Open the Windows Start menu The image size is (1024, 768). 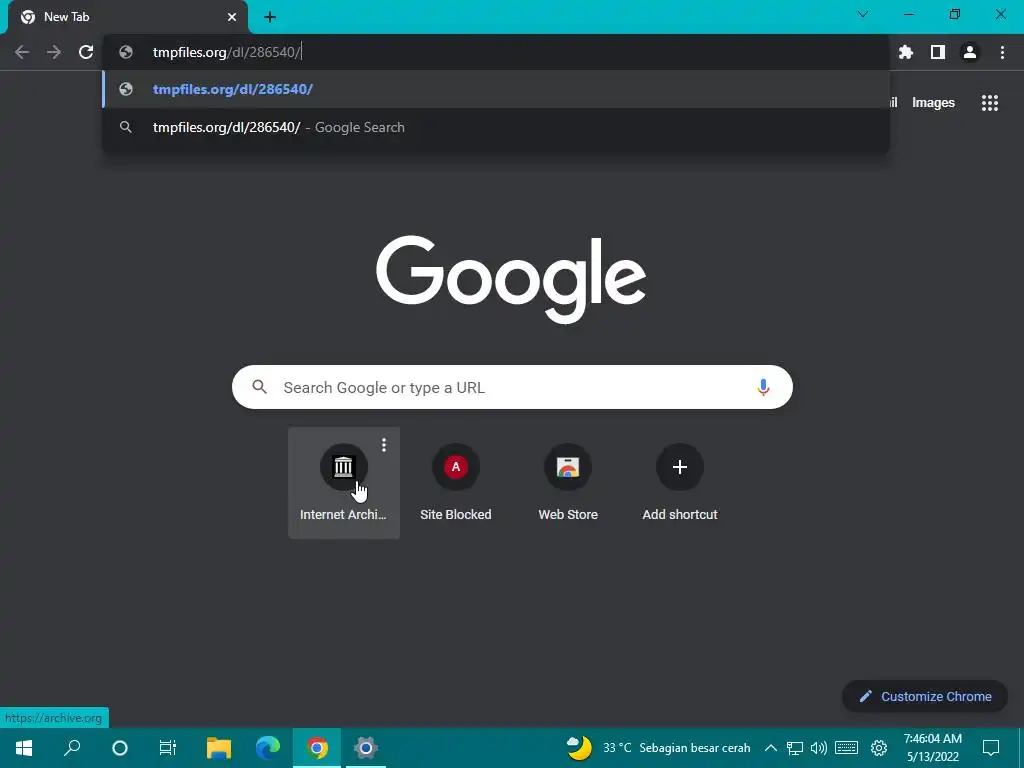coord(24,748)
